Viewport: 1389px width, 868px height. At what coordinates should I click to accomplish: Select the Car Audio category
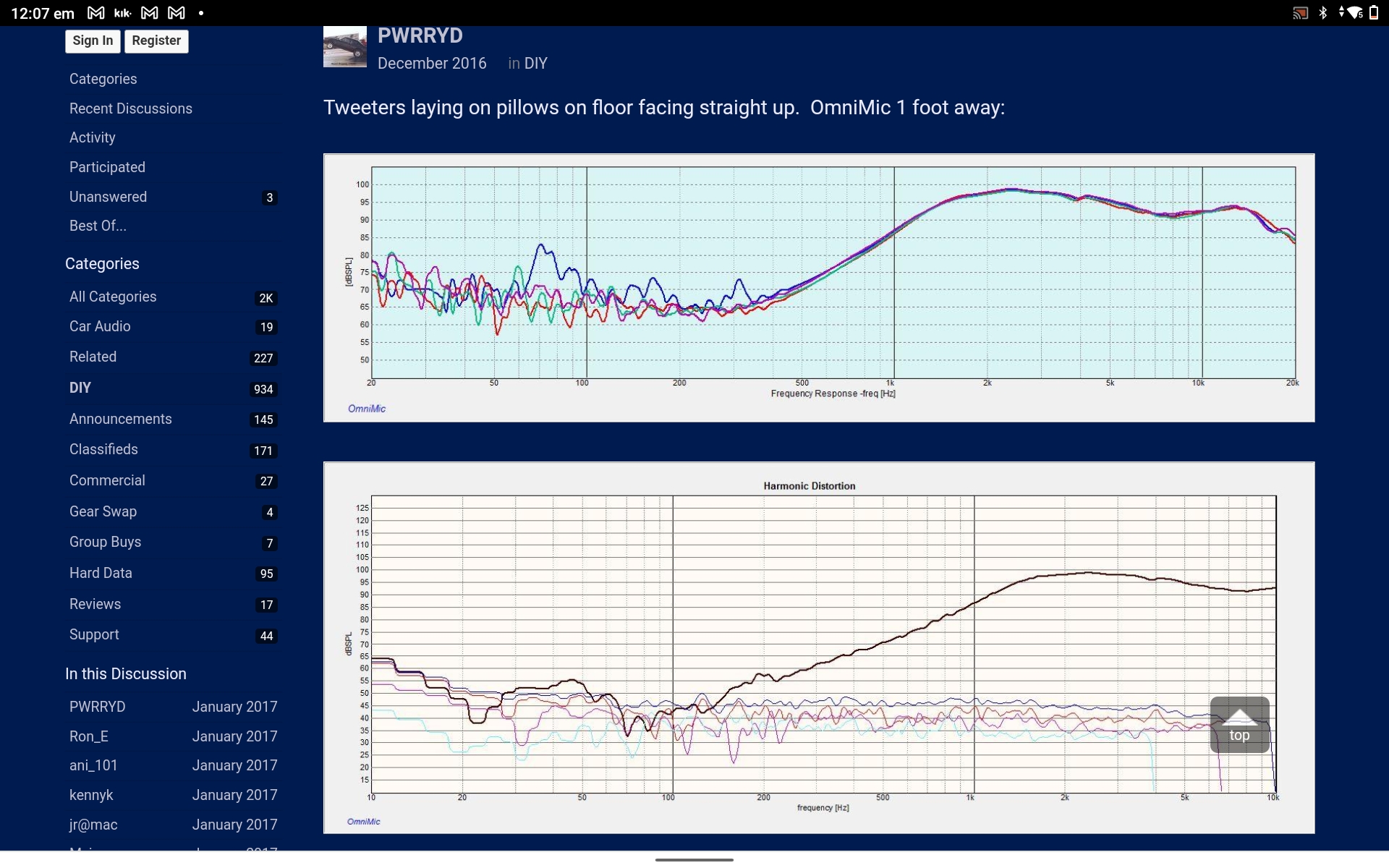coord(100,326)
